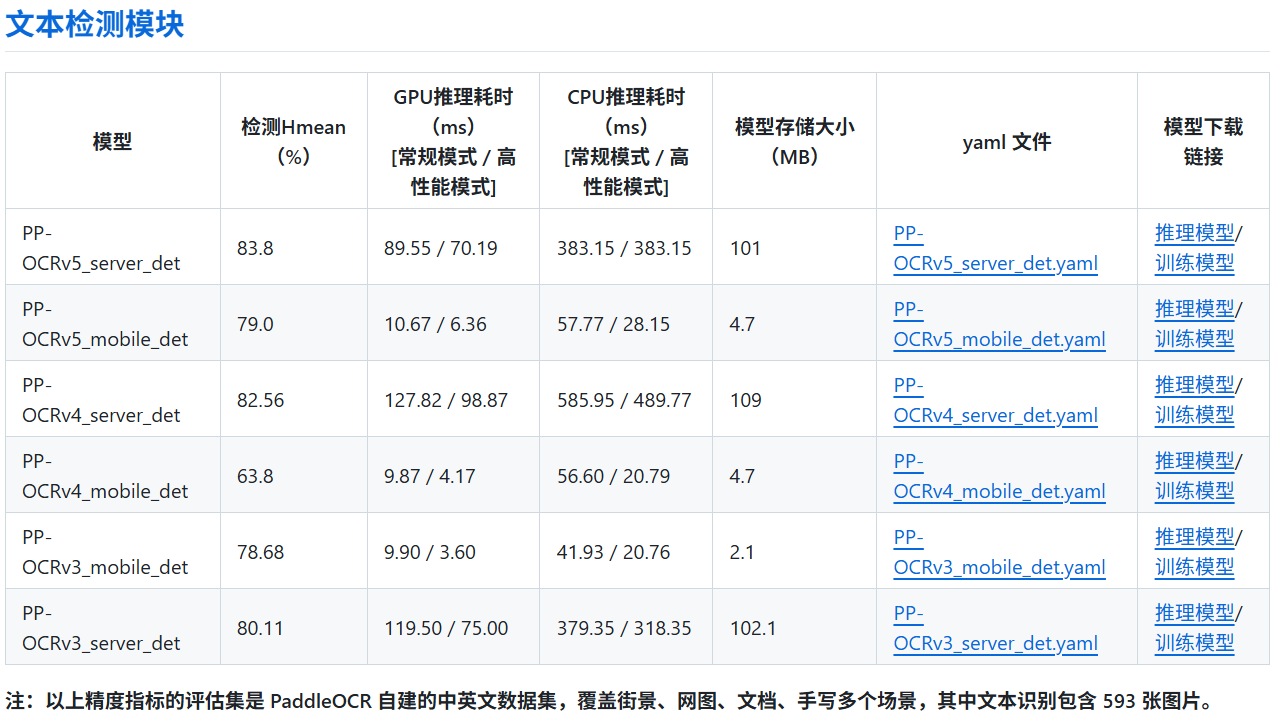Viewport: 1277px width, 723px height.
Task: Click CPU time 585.95 / 489.77
Action: point(624,400)
